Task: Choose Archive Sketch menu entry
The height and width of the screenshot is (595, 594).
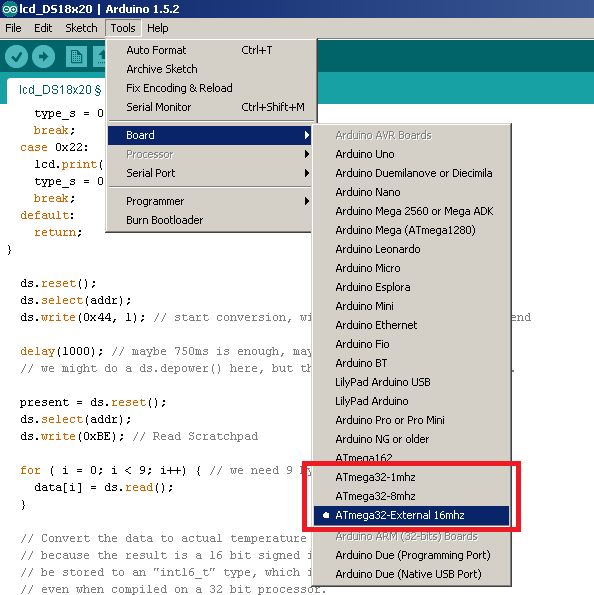Action: coord(210,69)
